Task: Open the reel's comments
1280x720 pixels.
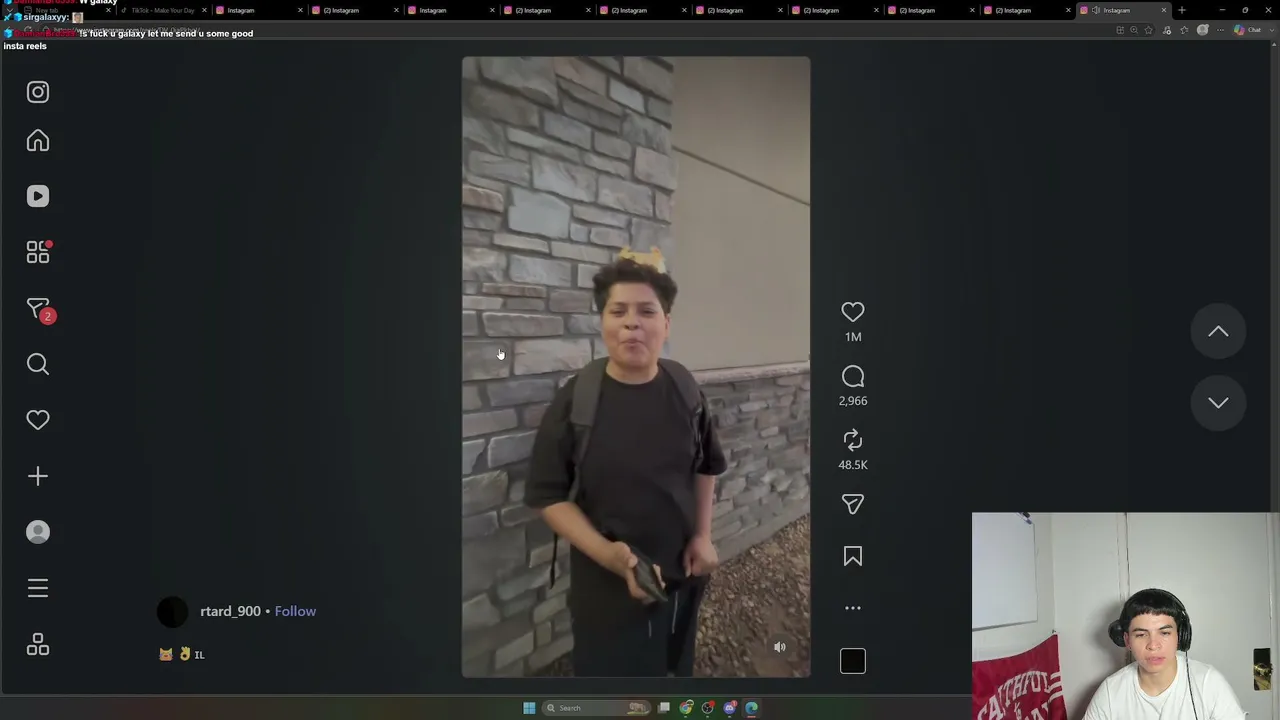Action: pyautogui.click(x=853, y=376)
